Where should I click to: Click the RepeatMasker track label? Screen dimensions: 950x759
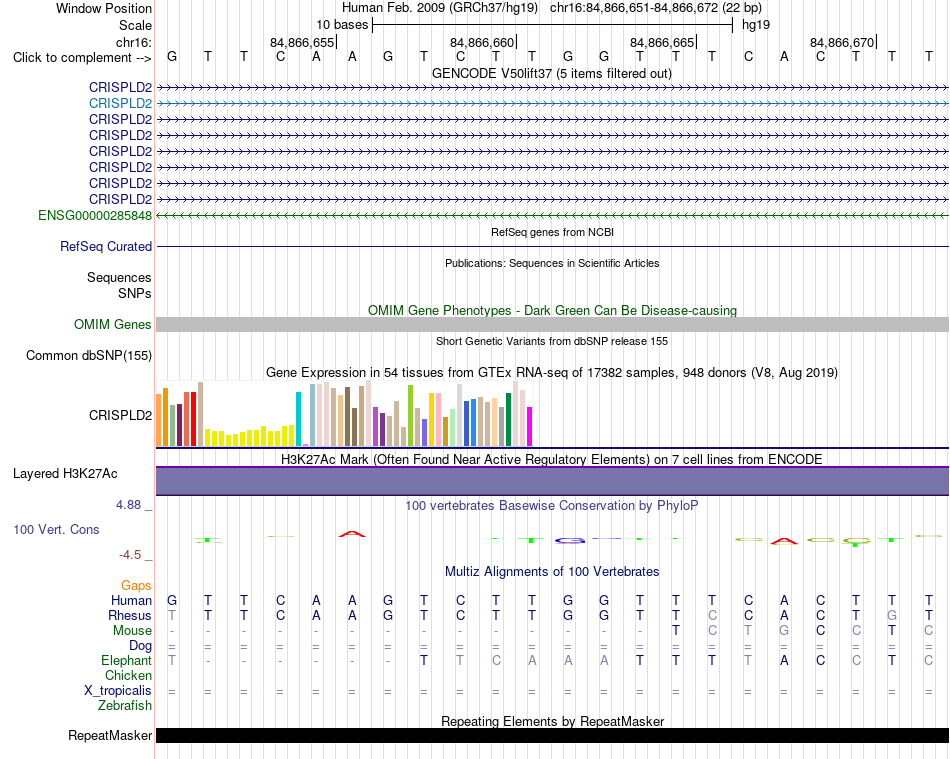point(110,735)
